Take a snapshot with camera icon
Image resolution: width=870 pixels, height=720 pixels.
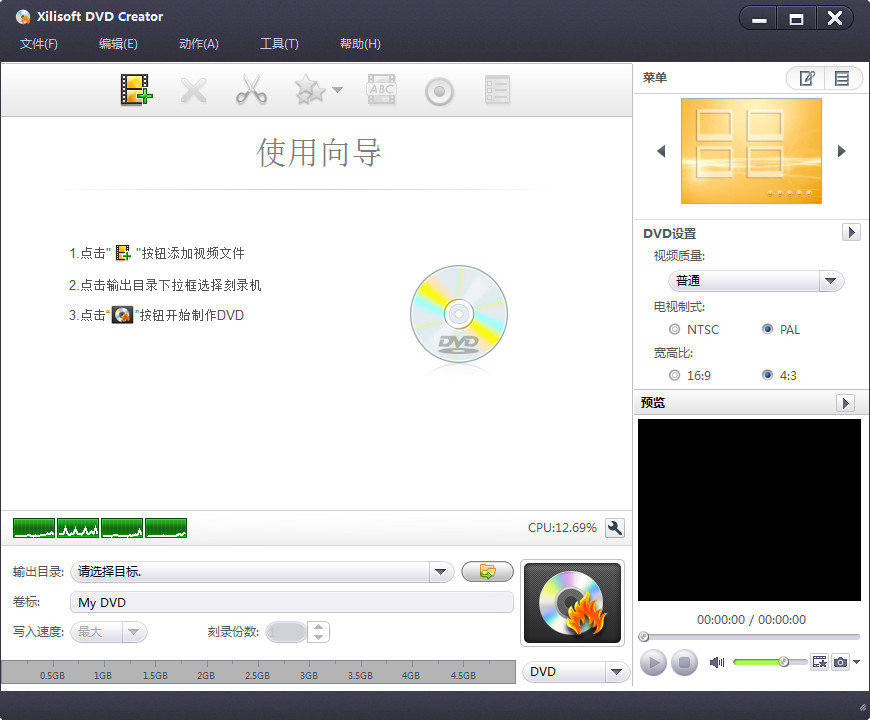(x=841, y=662)
